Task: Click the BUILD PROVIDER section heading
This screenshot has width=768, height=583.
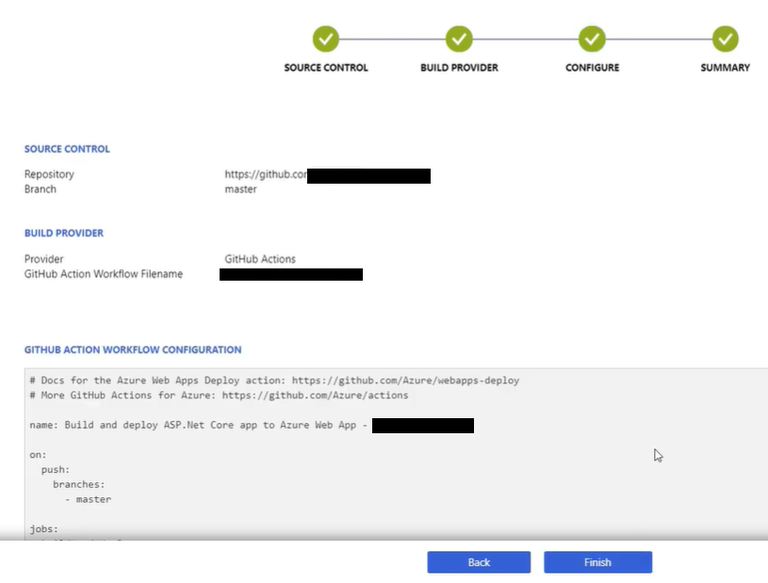Action: pyautogui.click(x=64, y=233)
